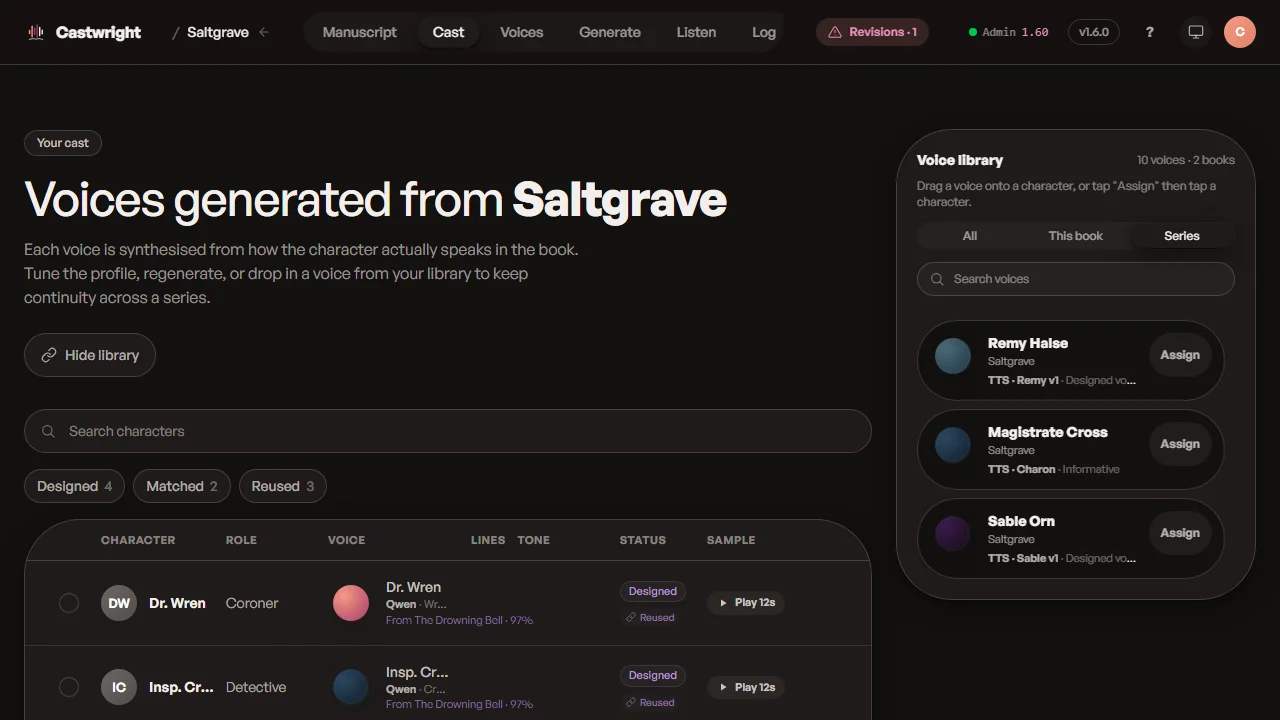Screen dimensions: 1280x720
Task: Click the Magistrate Cross voice name
Action: click(1048, 432)
